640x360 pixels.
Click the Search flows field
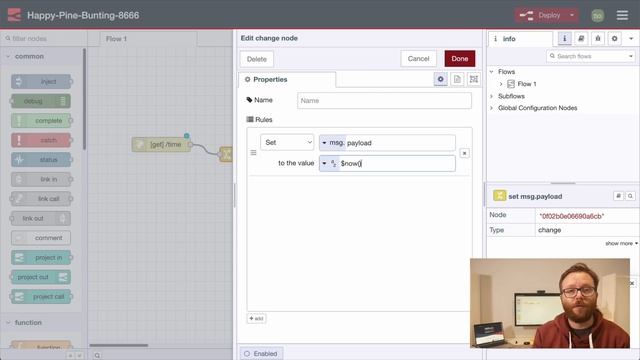tap(591, 56)
